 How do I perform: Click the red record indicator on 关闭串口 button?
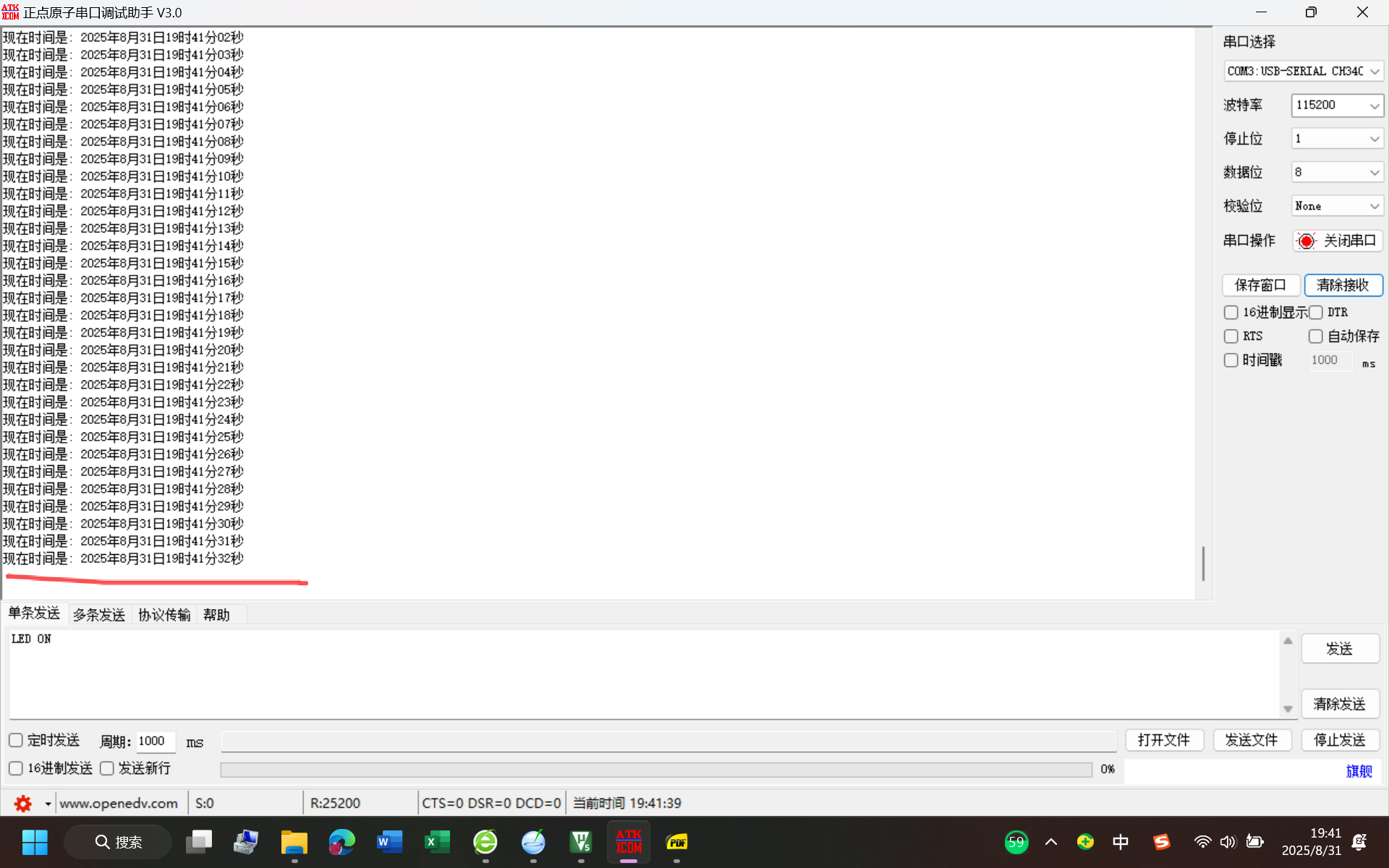point(1307,241)
